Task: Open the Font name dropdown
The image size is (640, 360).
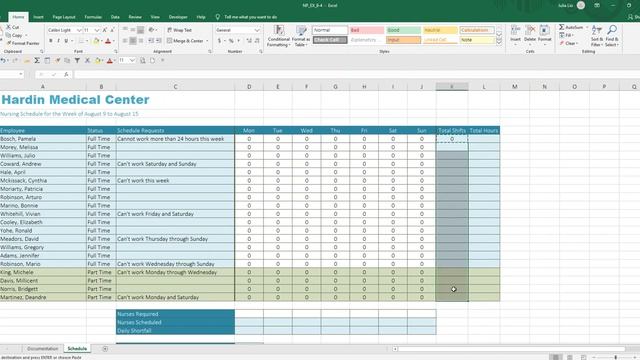Action: pyautogui.click(x=79, y=30)
